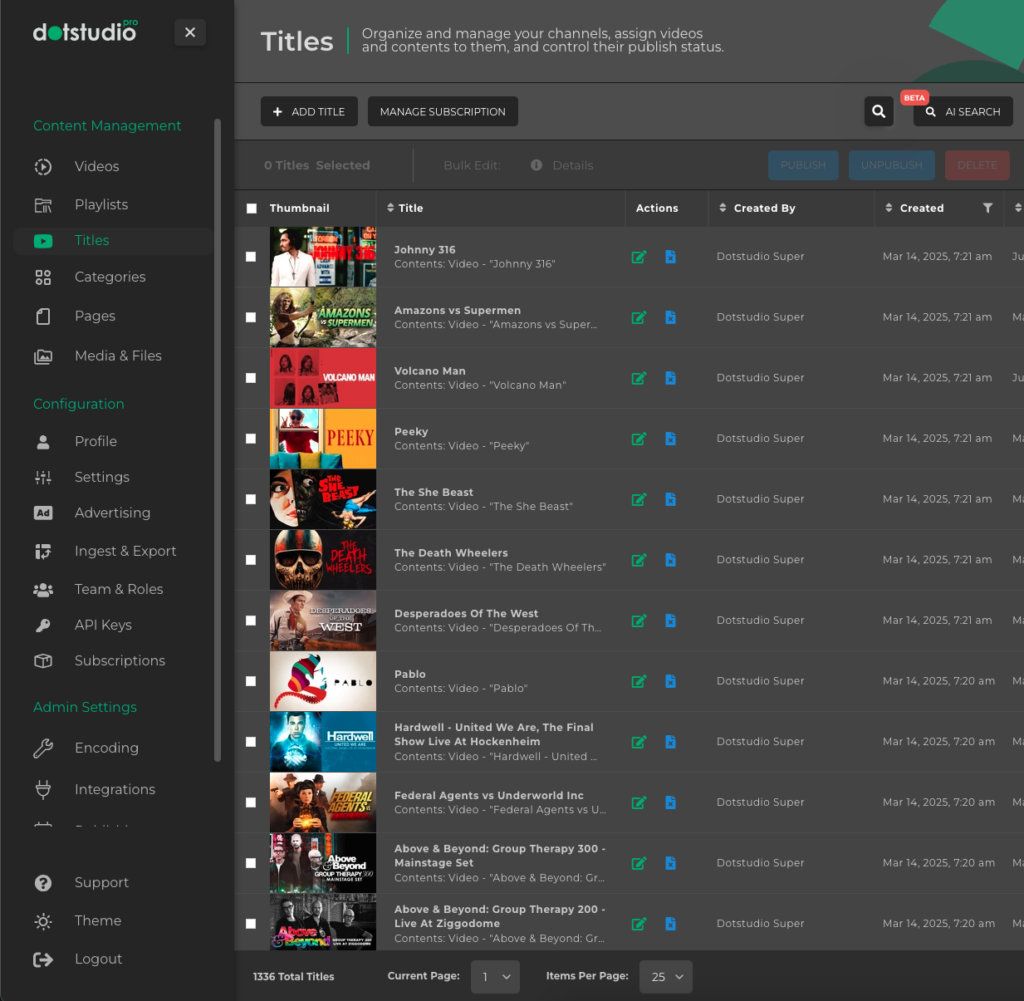Change Items Per Page using the dropdown
Image resolution: width=1024 pixels, height=1001 pixels.
pos(665,977)
